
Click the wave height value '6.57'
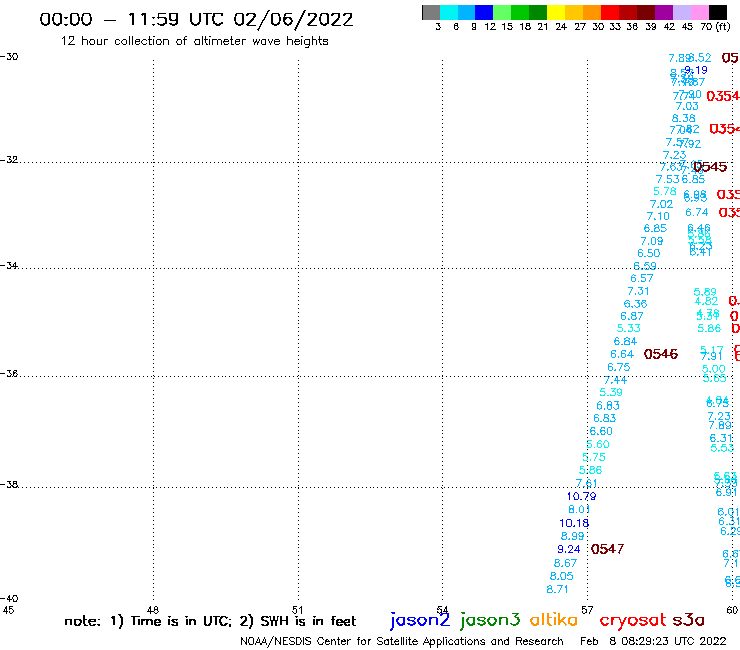[x=642, y=279]
